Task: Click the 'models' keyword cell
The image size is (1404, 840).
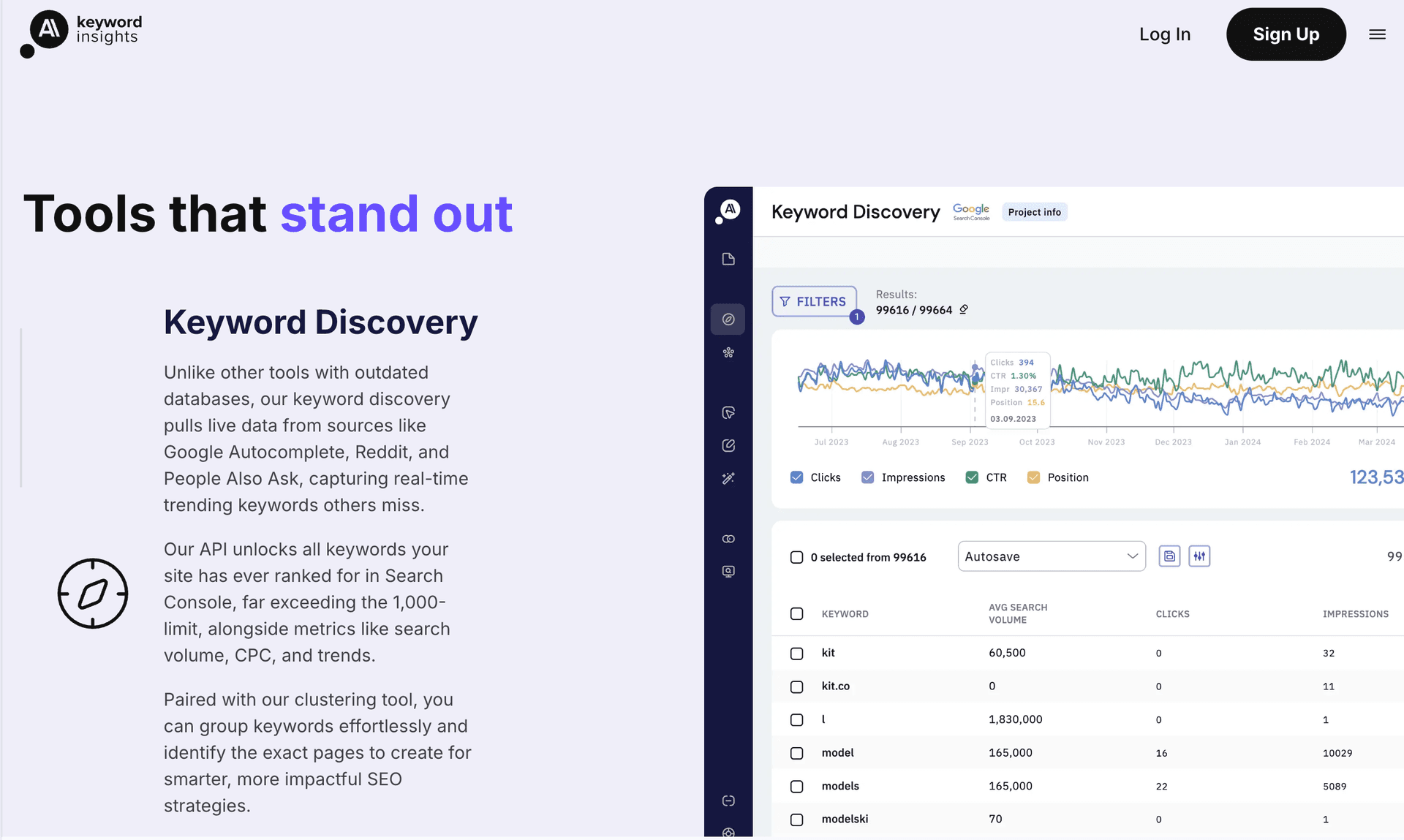Action: (840, 786)
